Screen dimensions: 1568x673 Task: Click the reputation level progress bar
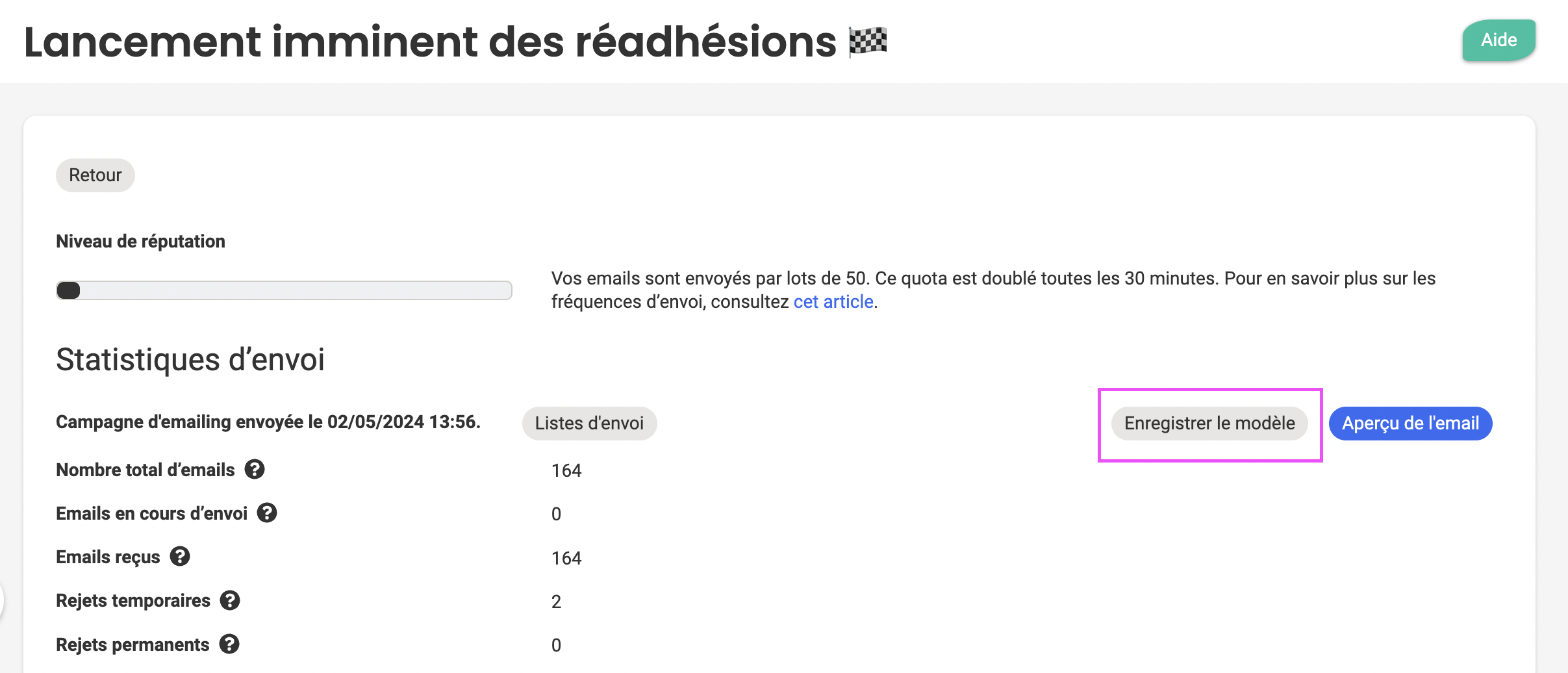(284, 290)
